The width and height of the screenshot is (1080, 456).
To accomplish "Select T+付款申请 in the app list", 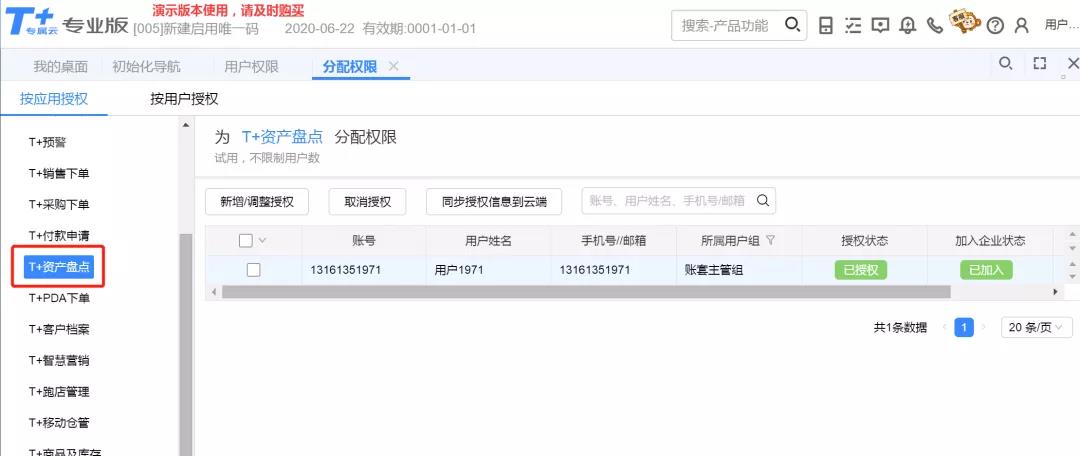I will (x=59, y=236).
